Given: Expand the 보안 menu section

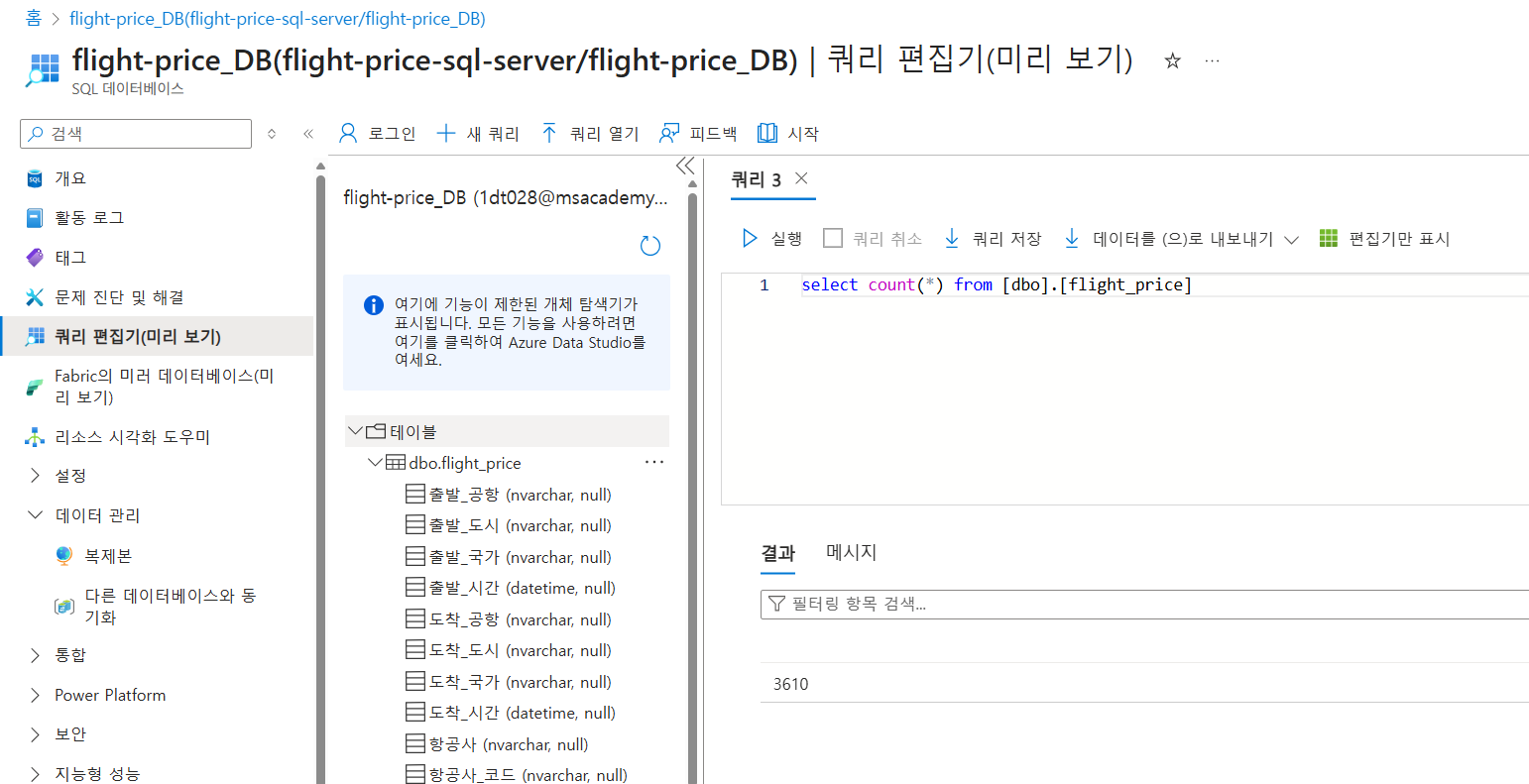Looking at the screenshot, I should point(36,734).
